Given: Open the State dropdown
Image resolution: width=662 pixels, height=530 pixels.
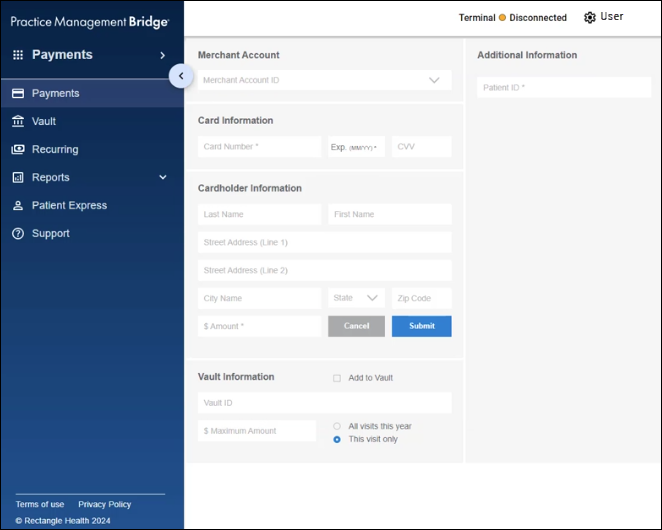Looking at the screenshot, I should coord(373,298).
